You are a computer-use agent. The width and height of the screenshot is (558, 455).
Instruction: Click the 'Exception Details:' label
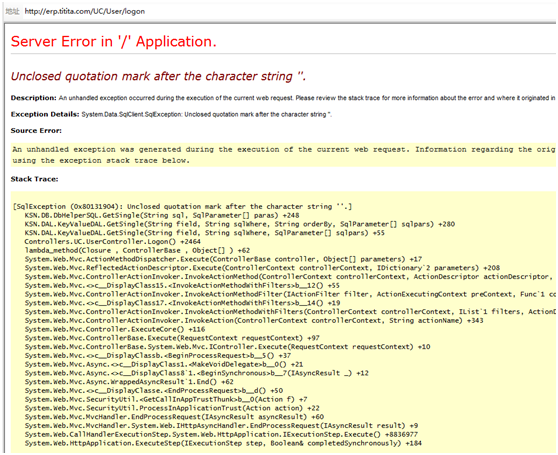(45, 114)
